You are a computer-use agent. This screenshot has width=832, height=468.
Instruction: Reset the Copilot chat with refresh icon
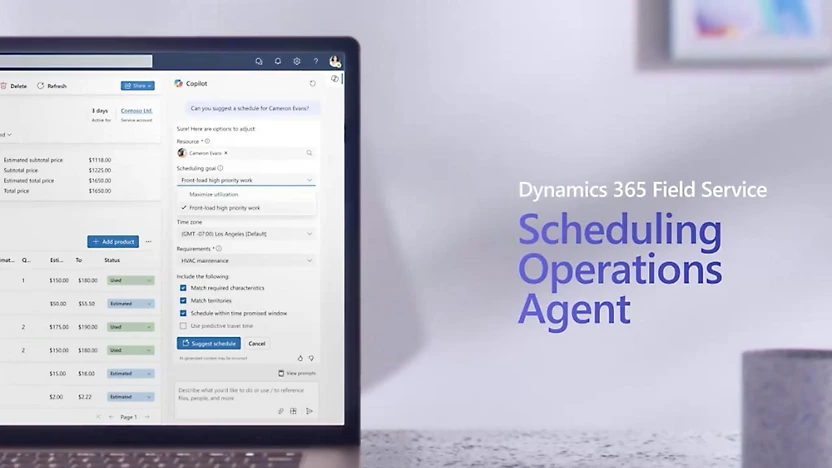pos(312,84)
